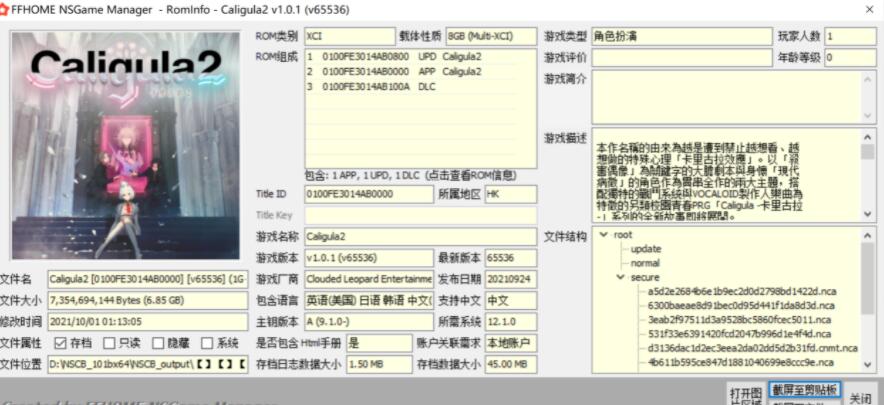Click the Title ID field 0100FE3014AB0000
884x405 pixels.
pyautogui.click(x=369, y=194)
